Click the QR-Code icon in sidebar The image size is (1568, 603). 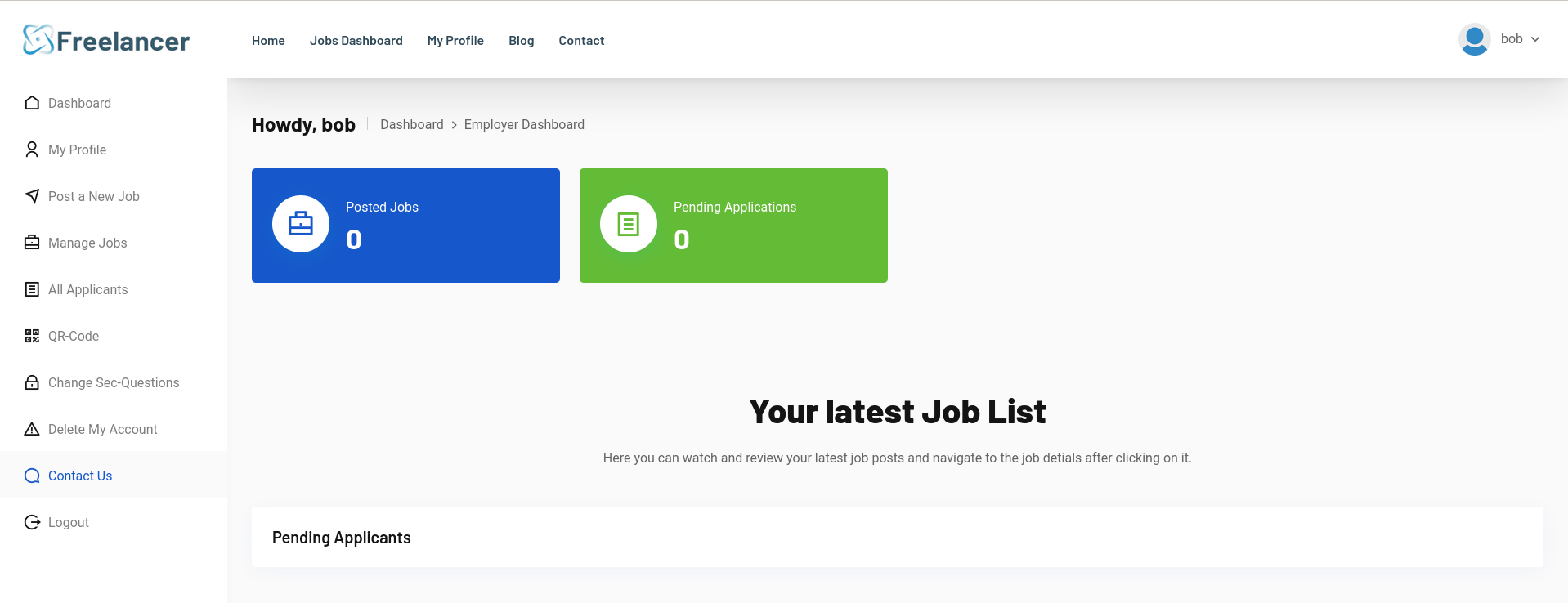tap(32, 336)
